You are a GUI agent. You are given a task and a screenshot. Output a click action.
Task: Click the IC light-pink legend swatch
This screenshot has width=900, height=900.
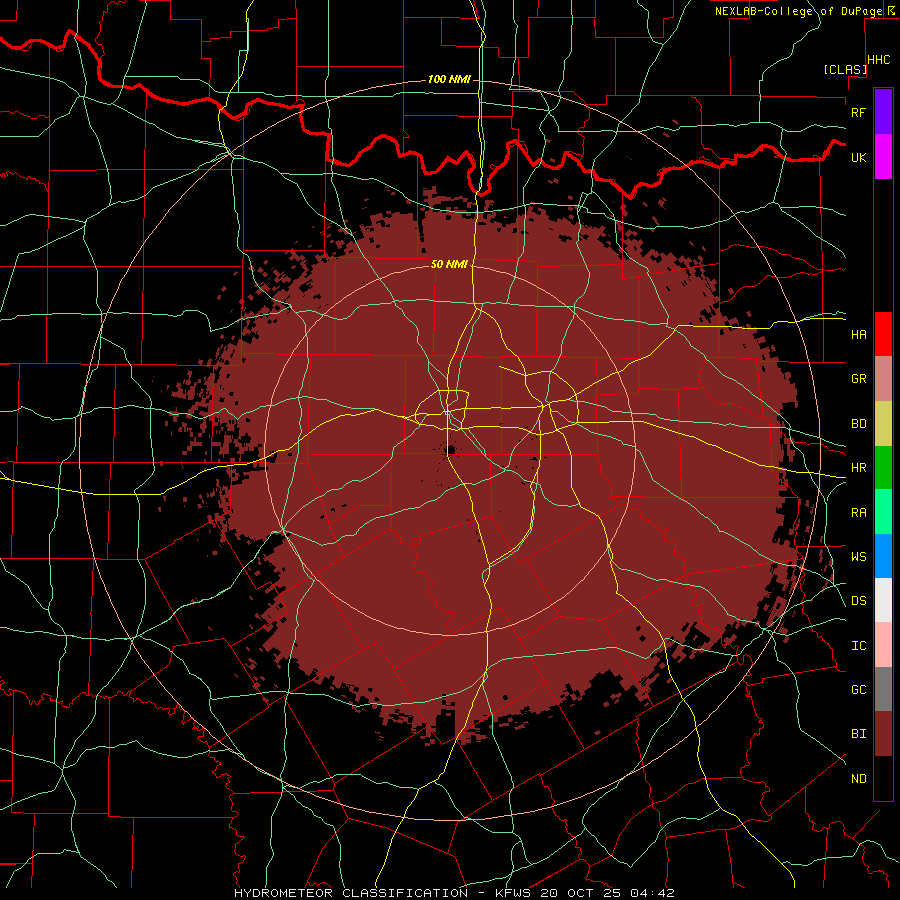pos(883,645)
